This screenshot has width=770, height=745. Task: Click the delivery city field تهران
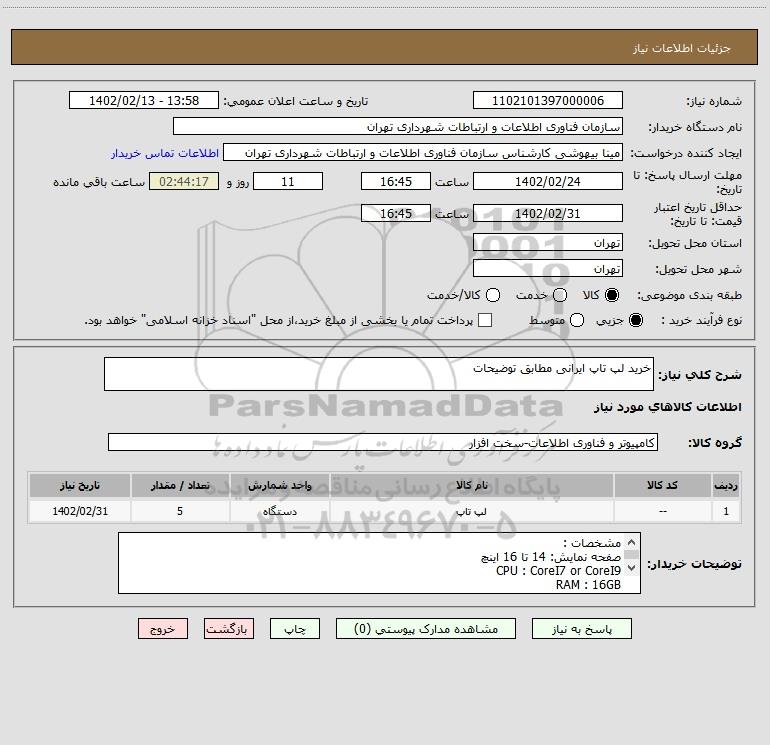[x=548, y=268]
